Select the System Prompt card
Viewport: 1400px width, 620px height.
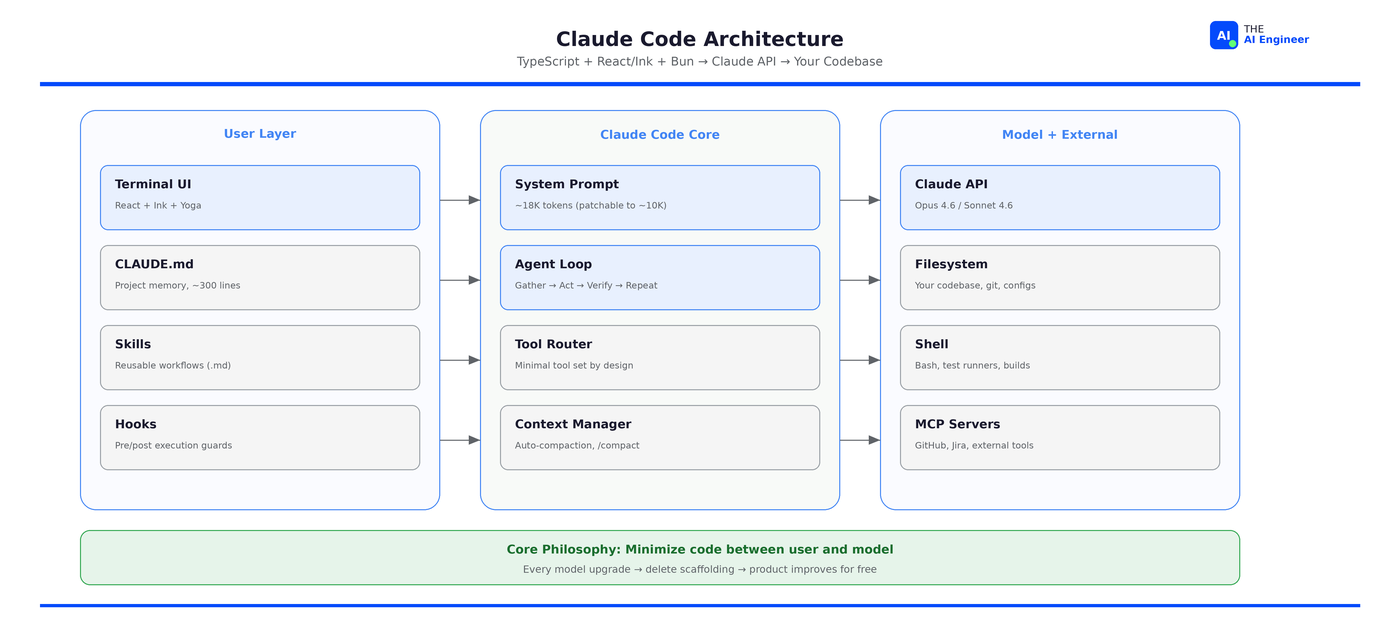660,198
